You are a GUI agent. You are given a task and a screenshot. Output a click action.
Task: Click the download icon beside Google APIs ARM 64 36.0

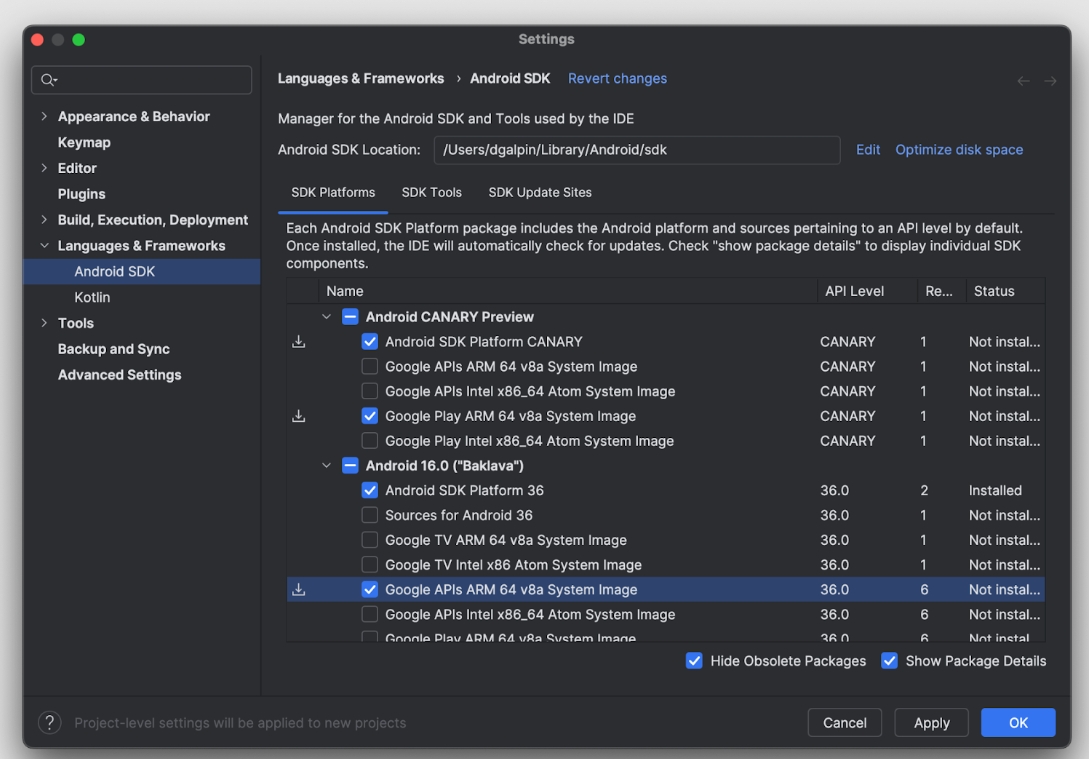[x=299, y=590]
